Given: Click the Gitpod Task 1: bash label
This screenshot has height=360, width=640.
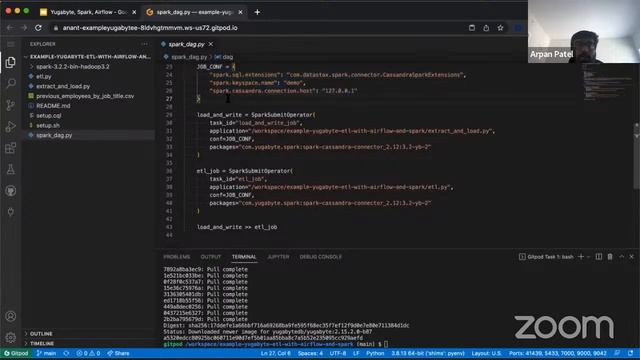Looking at the screenshot, I should pyautogui.click(x=546, y=257).
